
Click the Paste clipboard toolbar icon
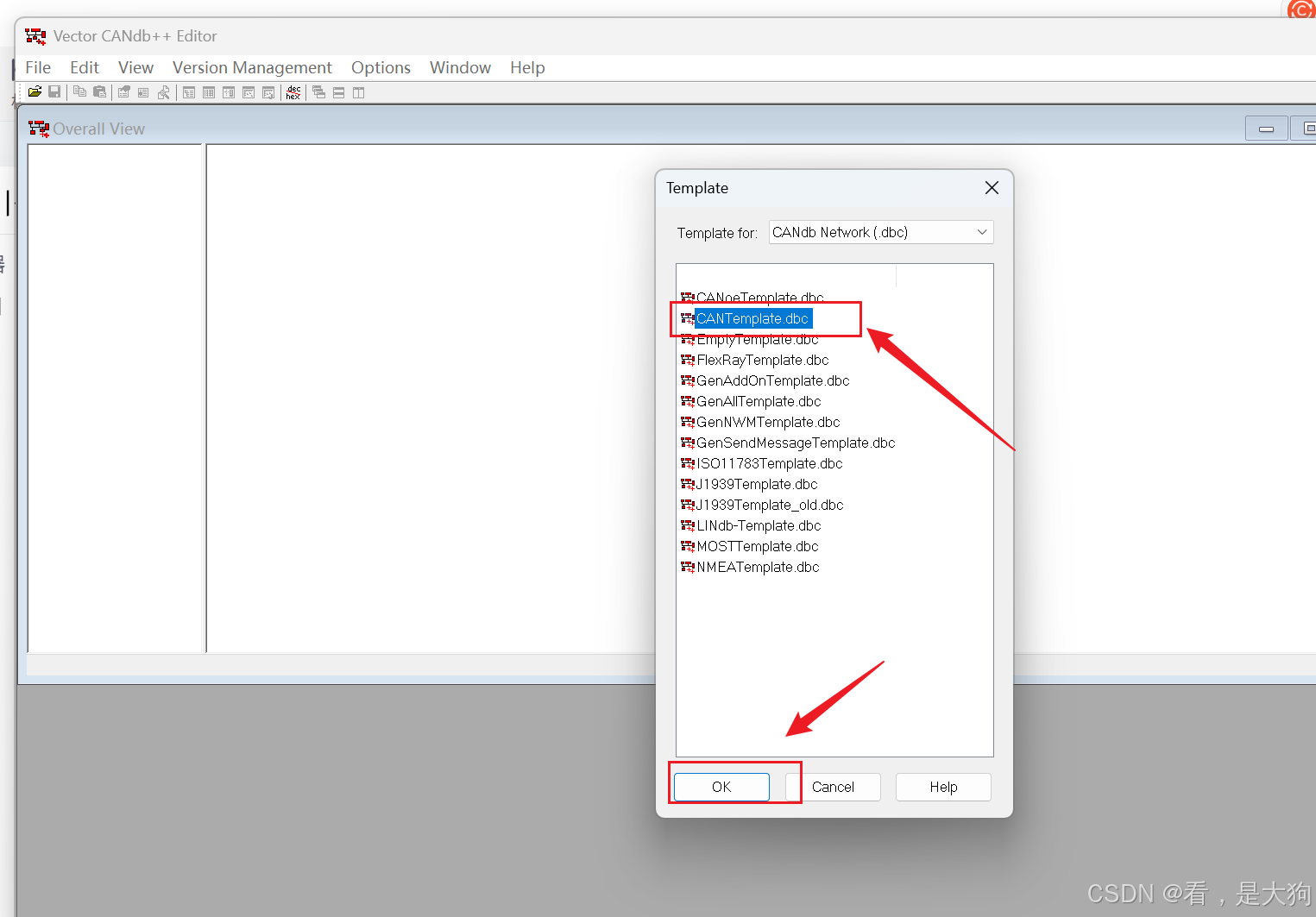99,92
